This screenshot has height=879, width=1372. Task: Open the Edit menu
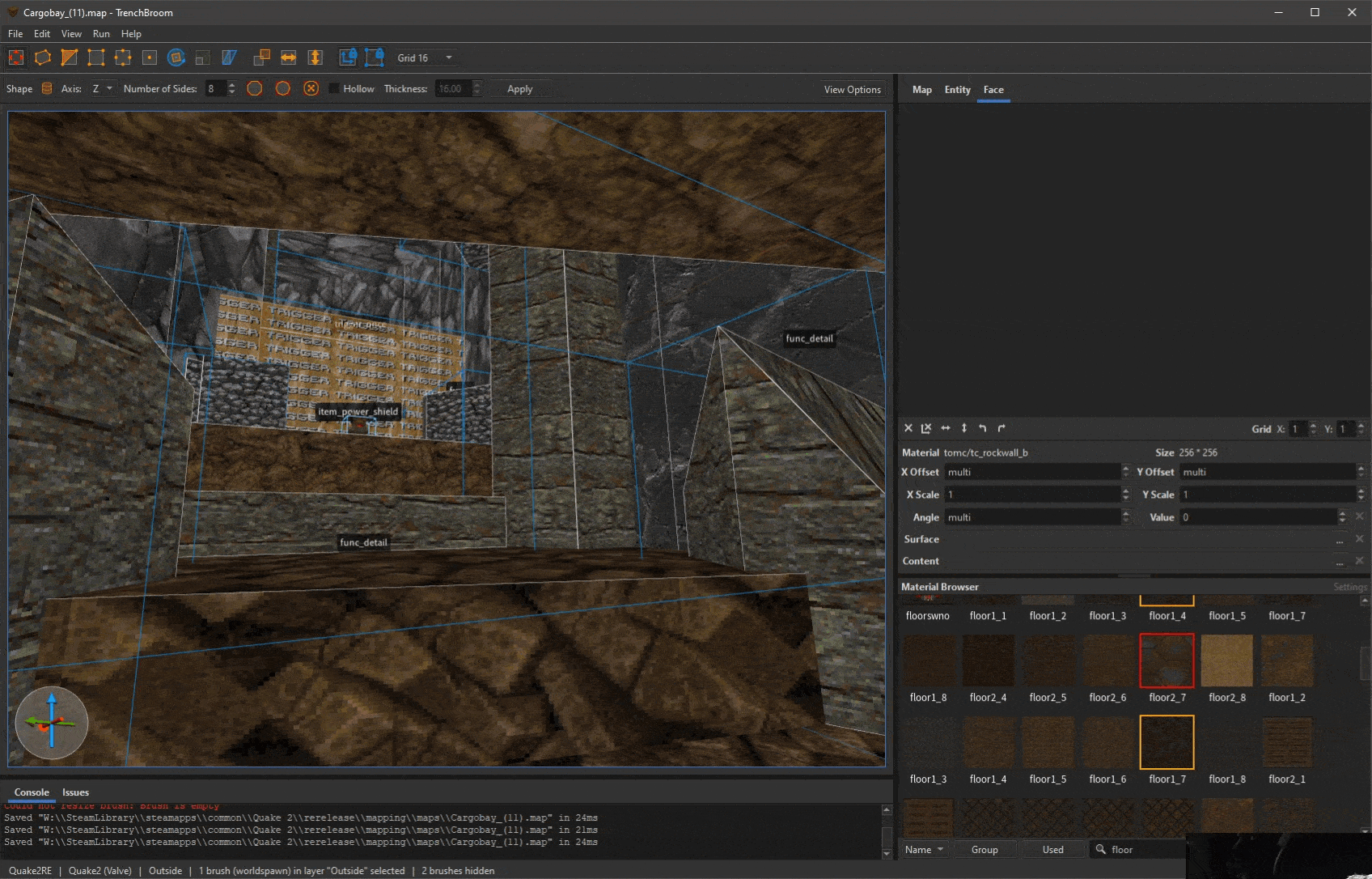42,34
